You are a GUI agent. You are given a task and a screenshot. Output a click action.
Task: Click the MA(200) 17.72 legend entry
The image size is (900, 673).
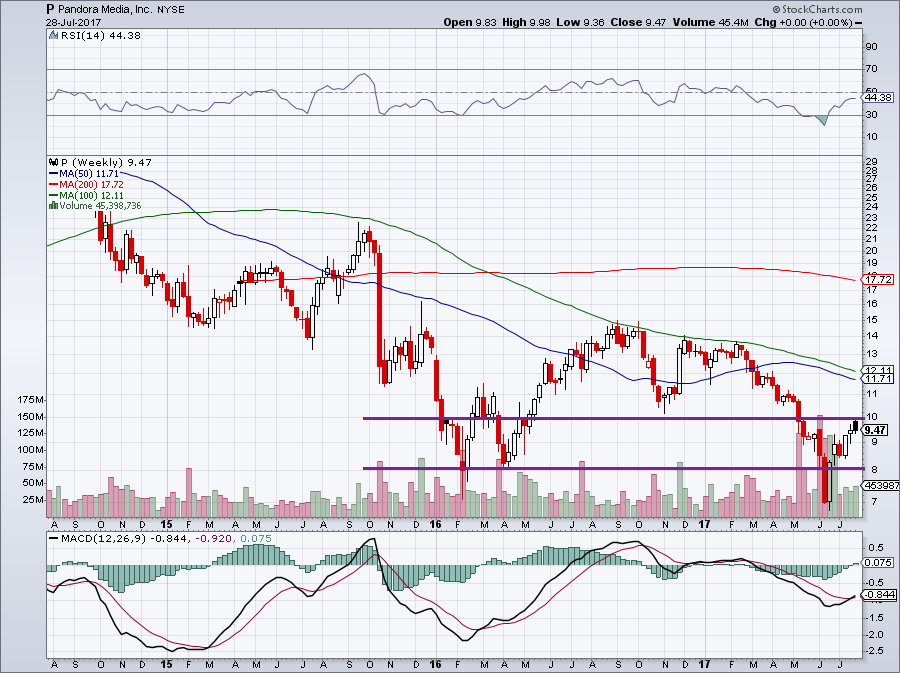(x=91, y=185)
